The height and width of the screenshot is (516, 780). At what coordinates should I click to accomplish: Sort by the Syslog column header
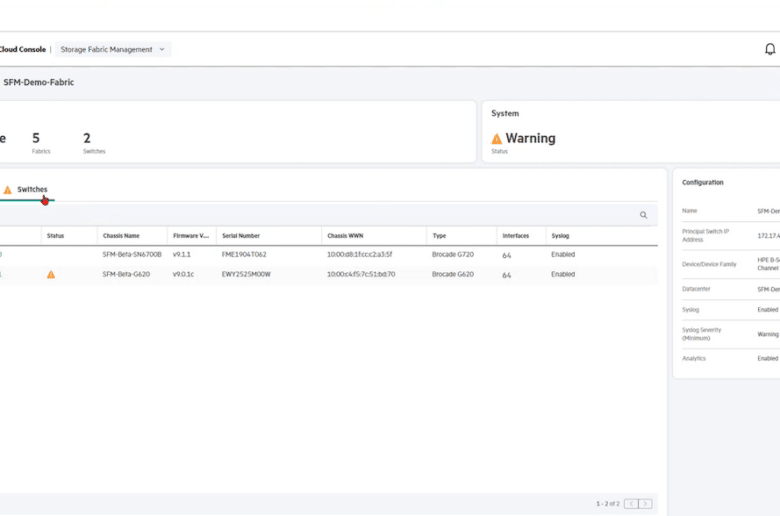coord(560,236)
